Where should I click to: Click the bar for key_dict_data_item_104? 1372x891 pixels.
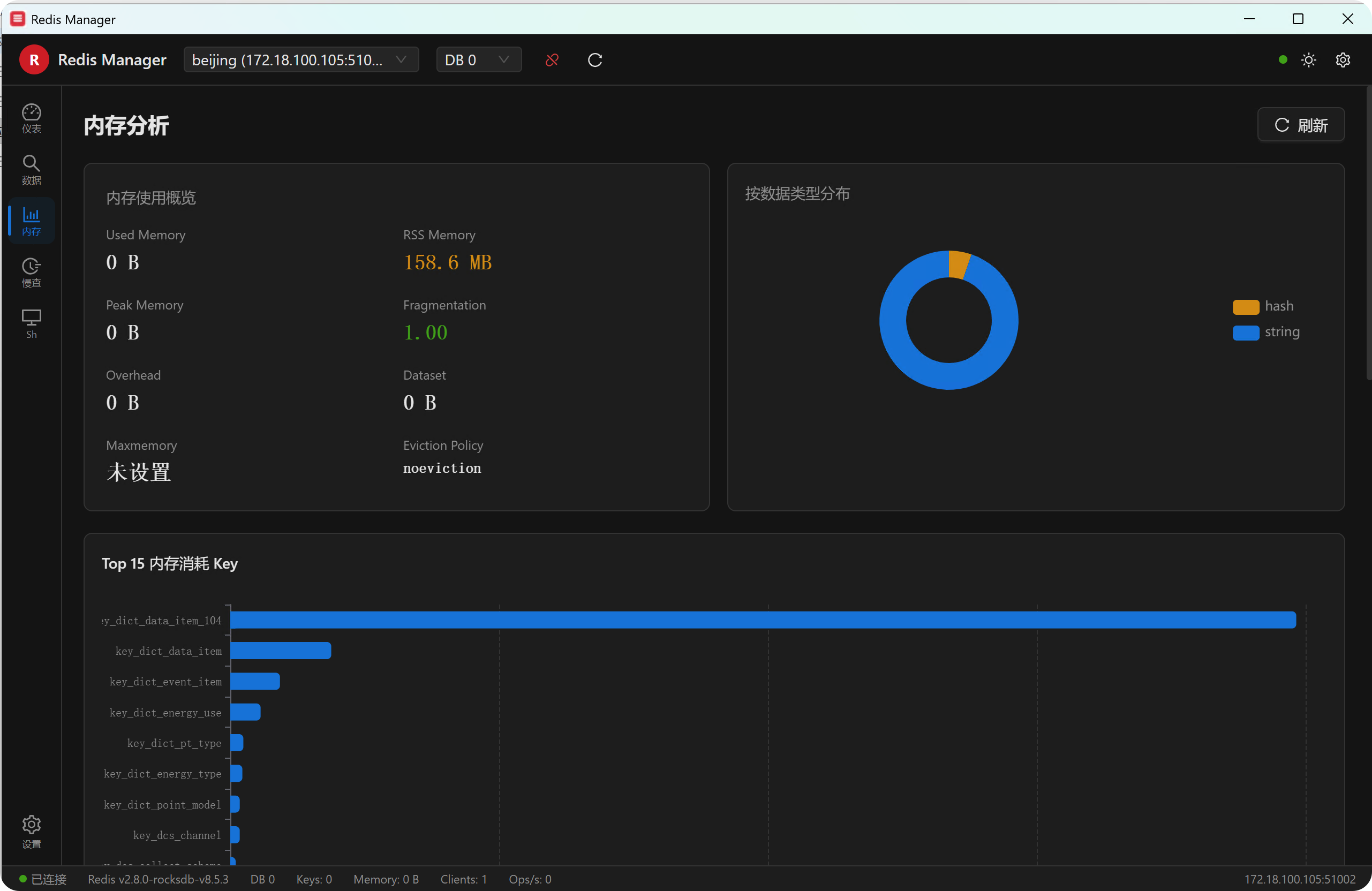pos(763,620)
